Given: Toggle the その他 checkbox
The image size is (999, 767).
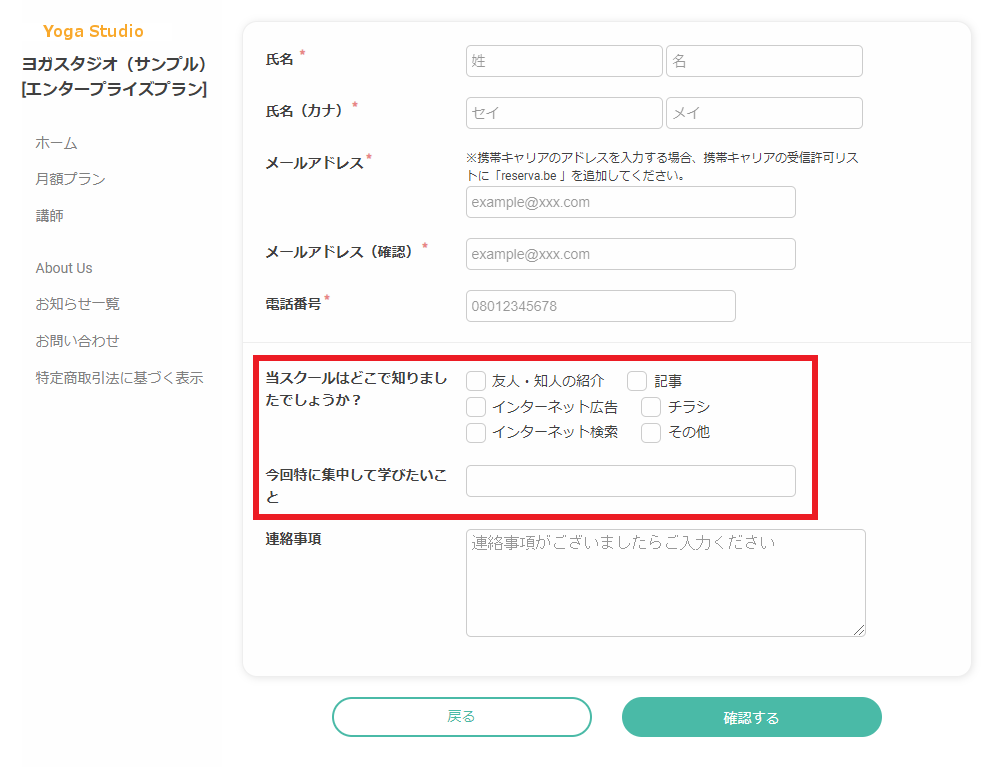Looking at the screenshot, I should (x=650, y=433).
